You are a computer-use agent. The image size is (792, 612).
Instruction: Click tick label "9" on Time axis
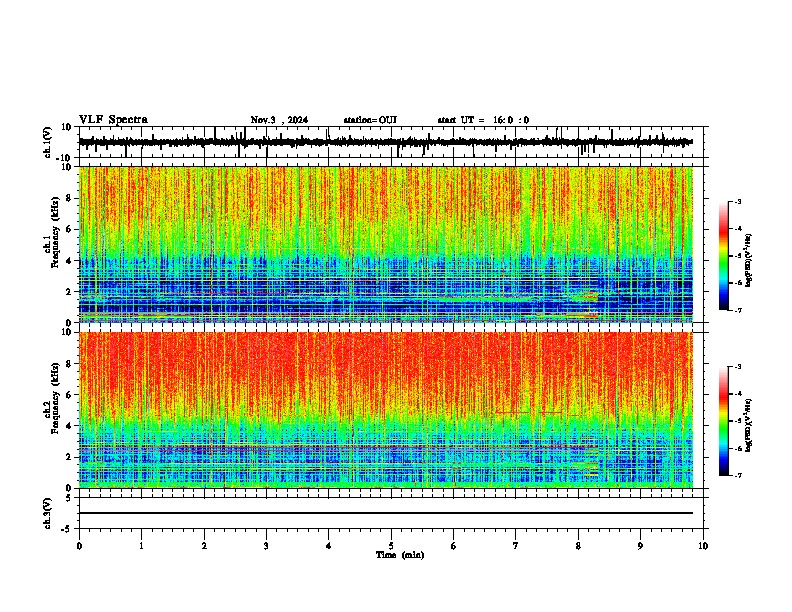coord(640,546)
